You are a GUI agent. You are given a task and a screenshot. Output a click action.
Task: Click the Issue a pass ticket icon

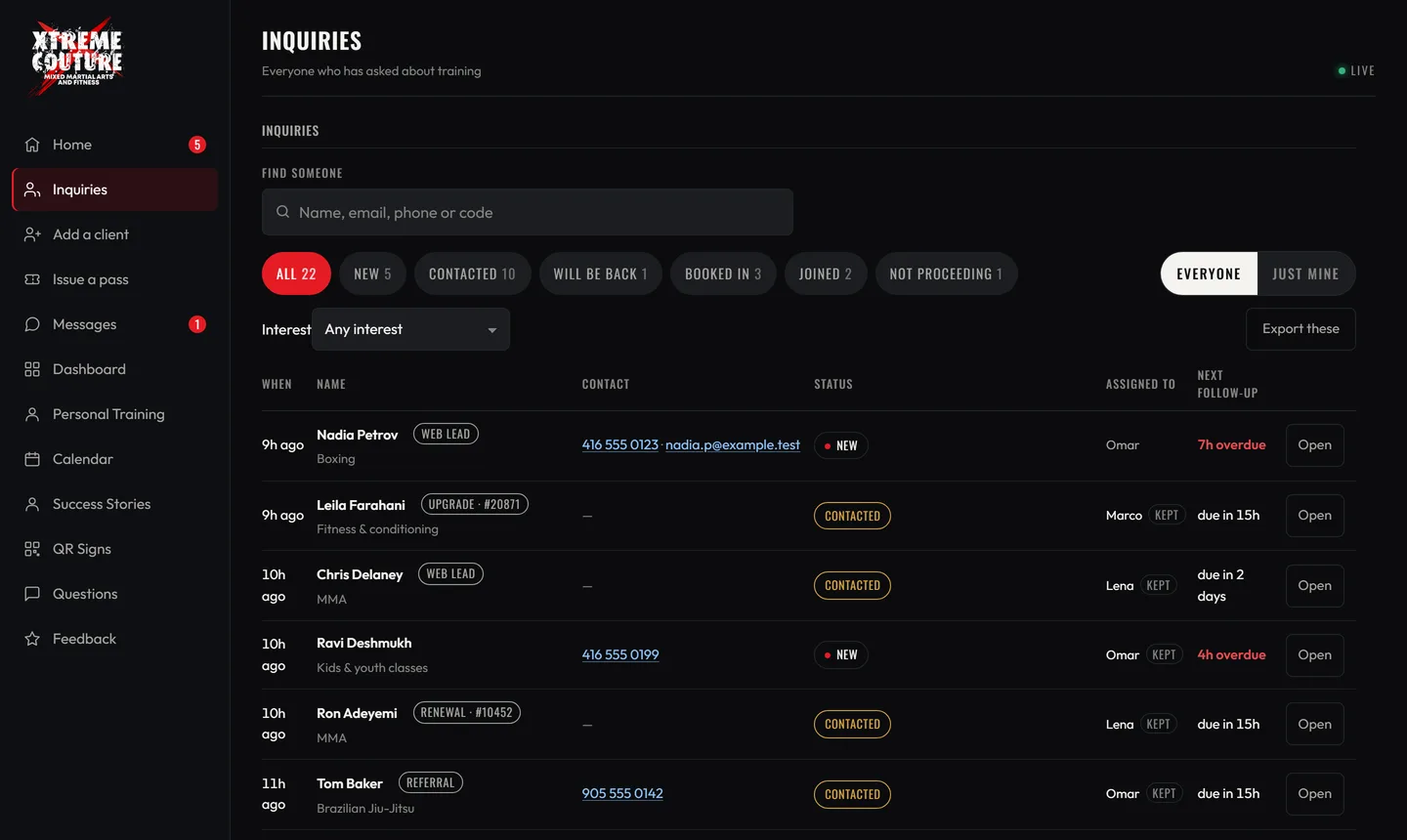[x=32, y=279]
